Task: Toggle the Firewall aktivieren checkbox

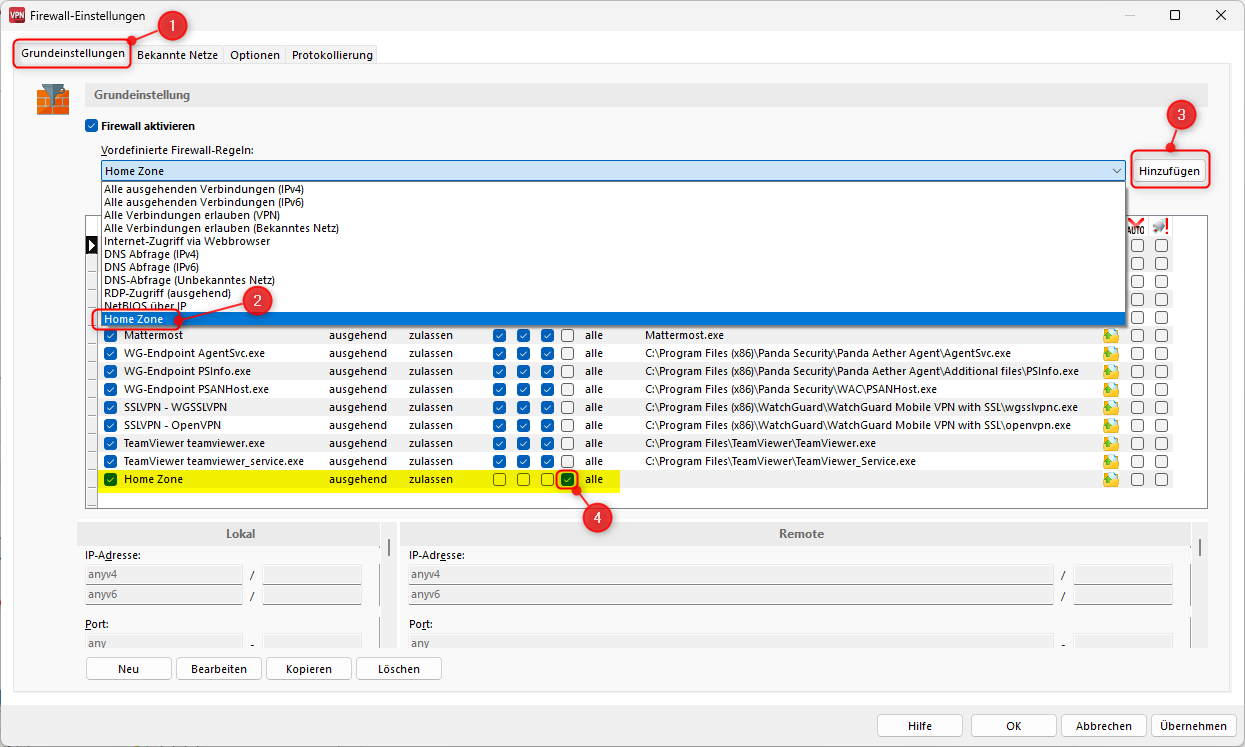Action: [92, 127]
